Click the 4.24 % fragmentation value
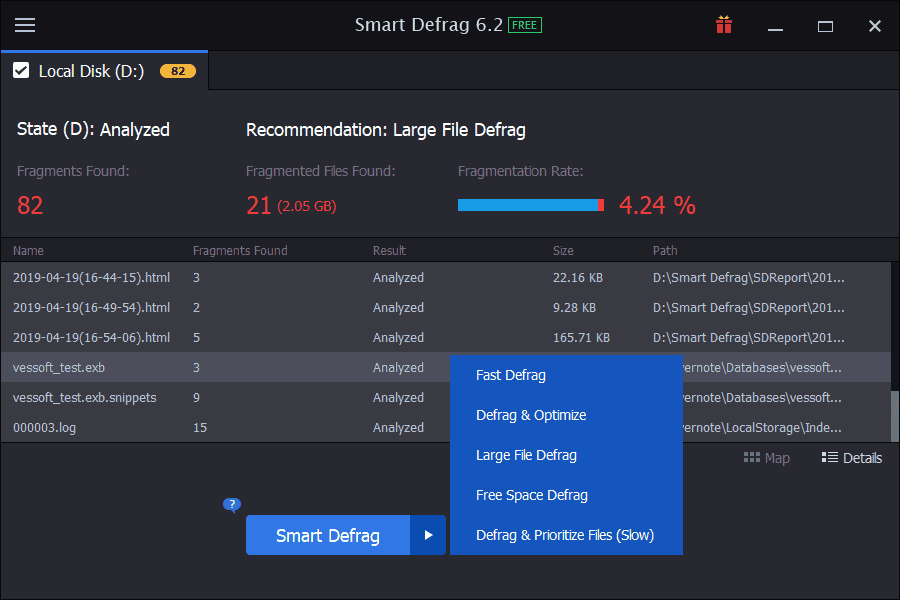900x600 pixels. click(x=657, y=205)
